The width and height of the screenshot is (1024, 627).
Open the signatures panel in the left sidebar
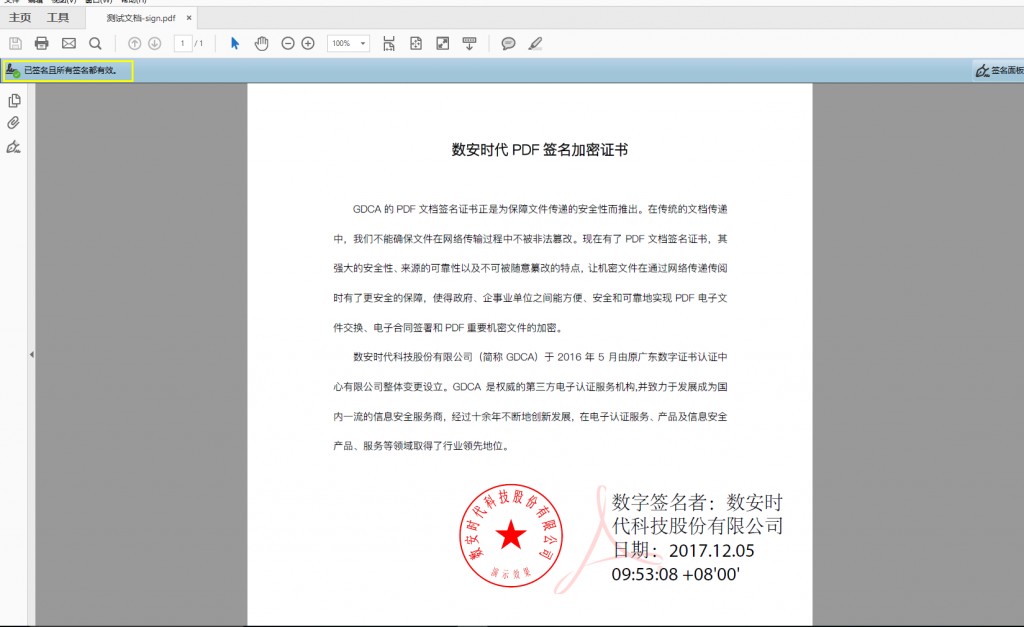click(x=14, y=147)
